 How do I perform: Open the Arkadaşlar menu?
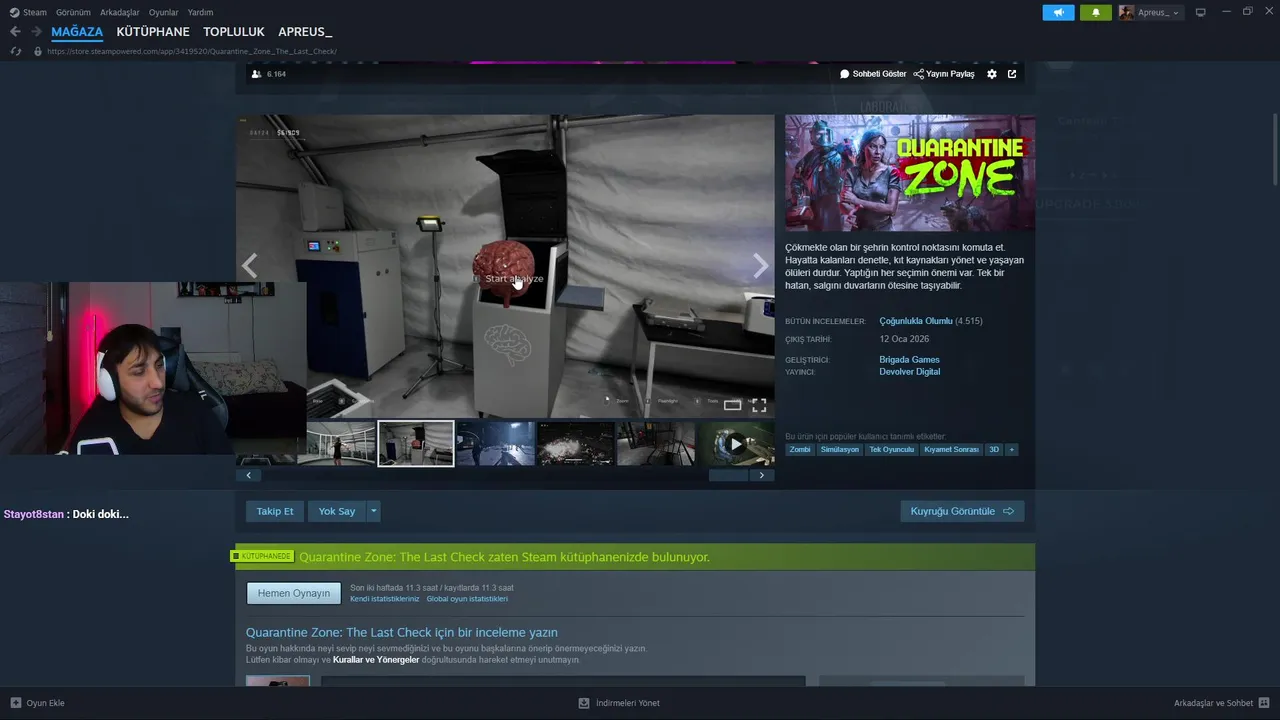(x=119, y=12)
